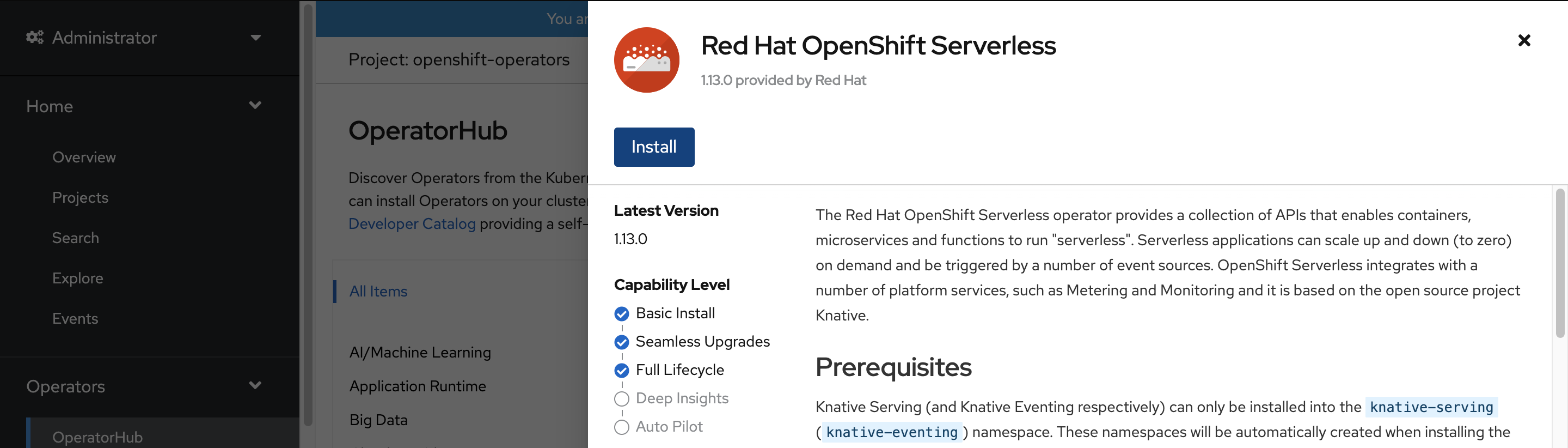Go to Projects page
1568x448 pixels.
point(81,197)
